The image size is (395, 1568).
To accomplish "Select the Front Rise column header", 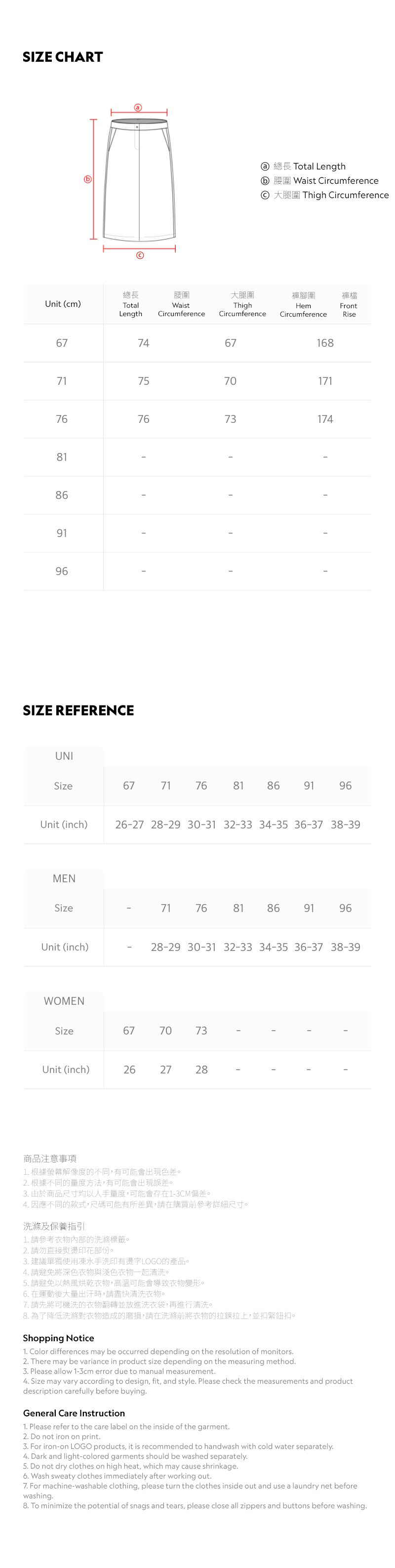I will (x=349, y=304).
